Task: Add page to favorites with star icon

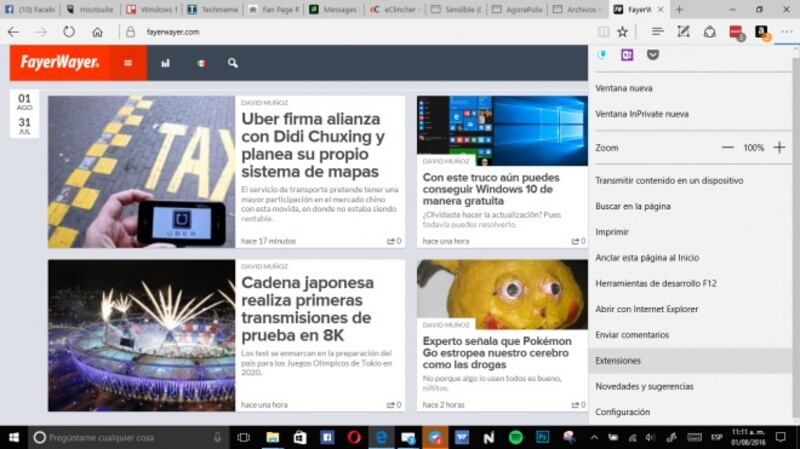Action: coord(622,32)
